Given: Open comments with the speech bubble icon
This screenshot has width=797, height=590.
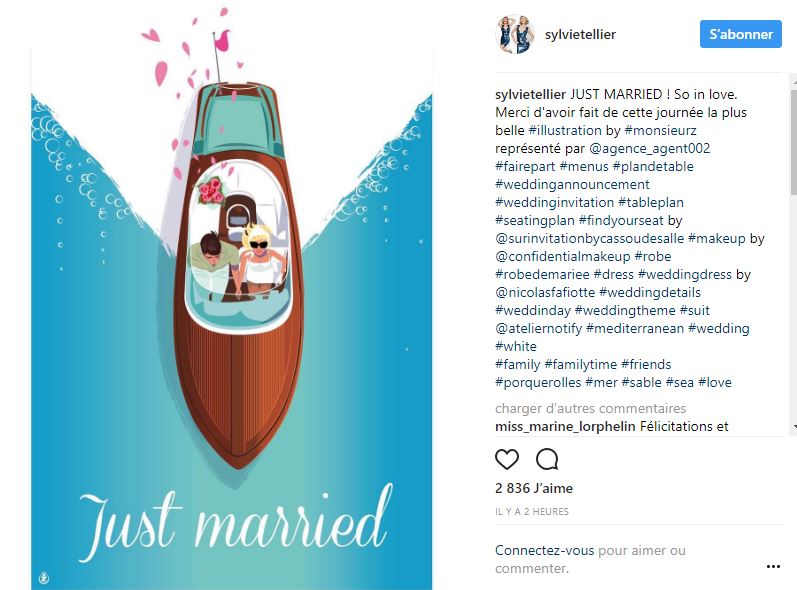Looking at the screenshot, I should 547,459.
